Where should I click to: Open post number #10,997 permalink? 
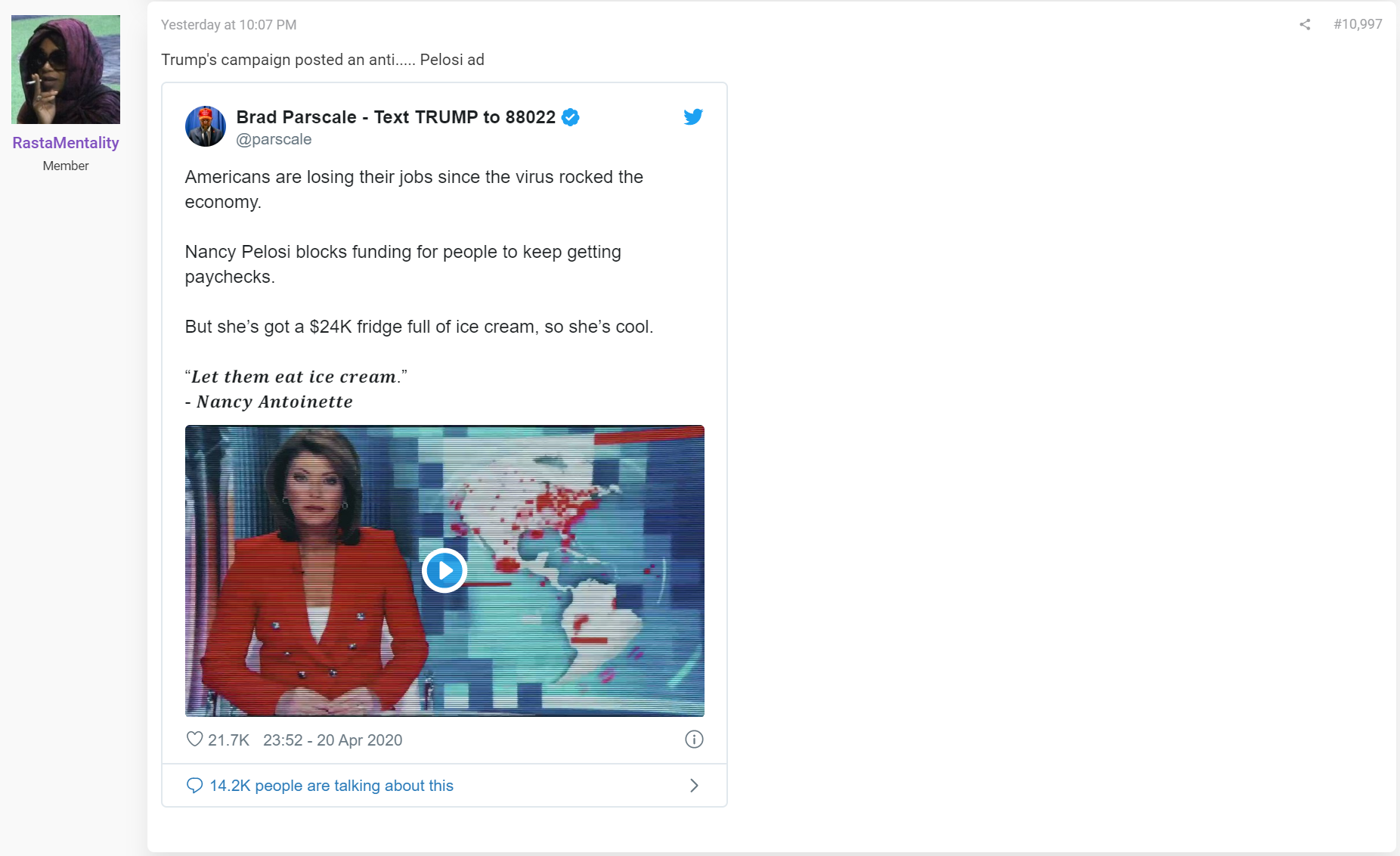pos(1358,24)
